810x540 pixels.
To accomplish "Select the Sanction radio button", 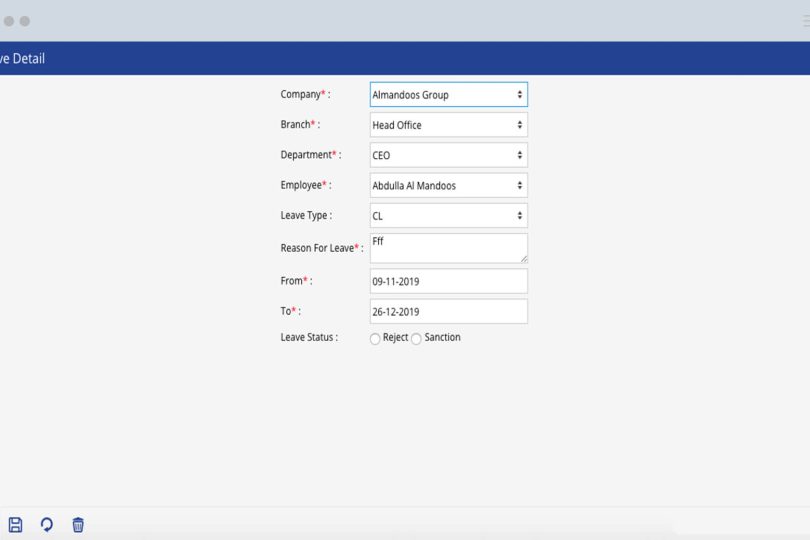I will coord(417,339).
